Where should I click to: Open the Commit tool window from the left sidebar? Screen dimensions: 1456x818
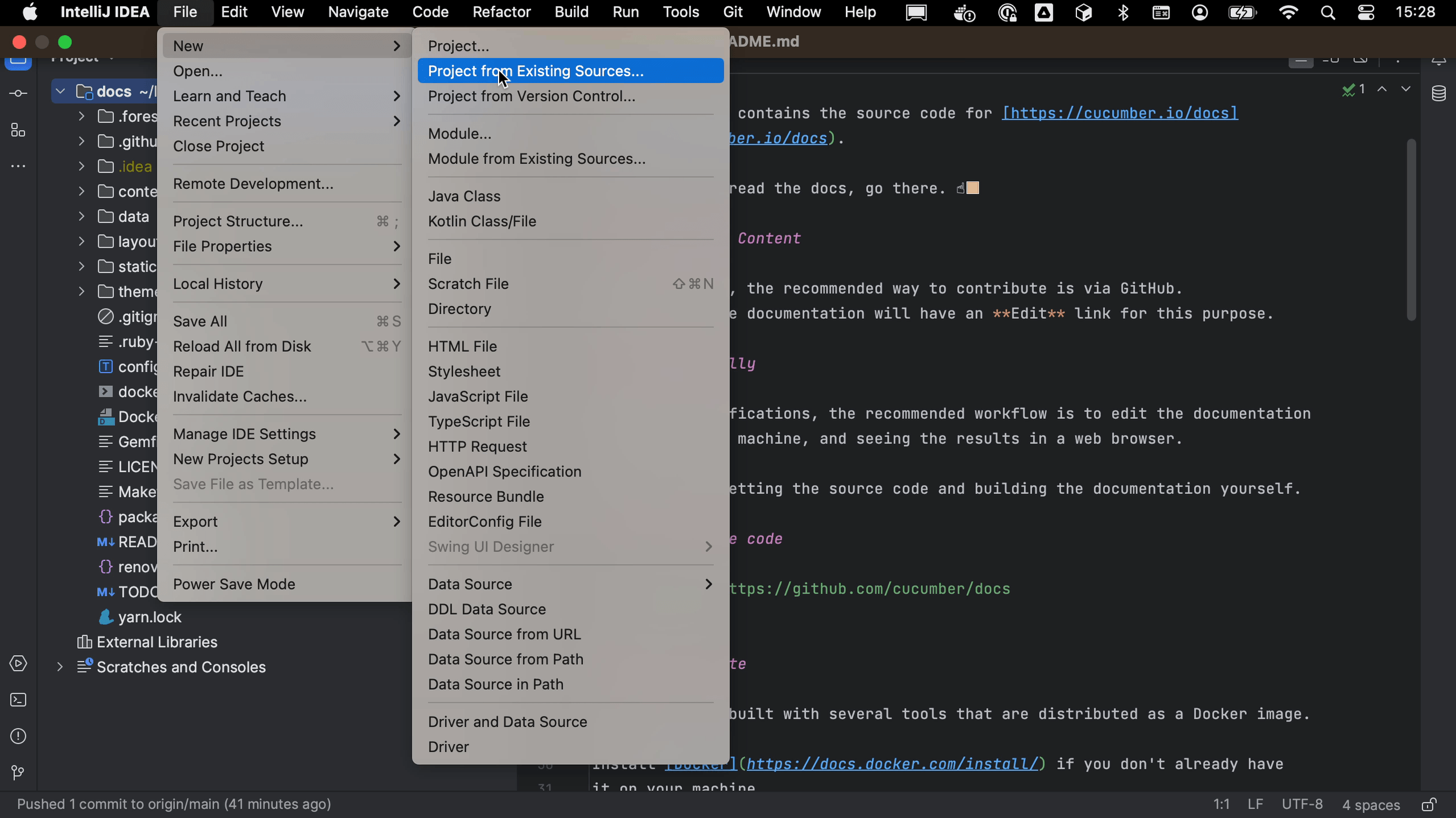point(18,93)
